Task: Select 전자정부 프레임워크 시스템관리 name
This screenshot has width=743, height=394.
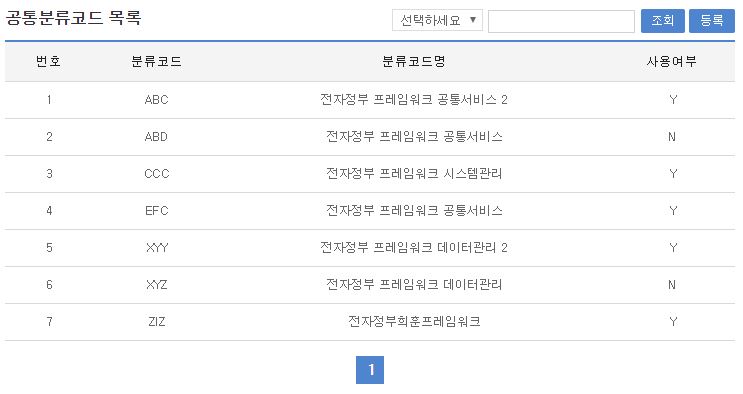Action: (x=414, y=174)
